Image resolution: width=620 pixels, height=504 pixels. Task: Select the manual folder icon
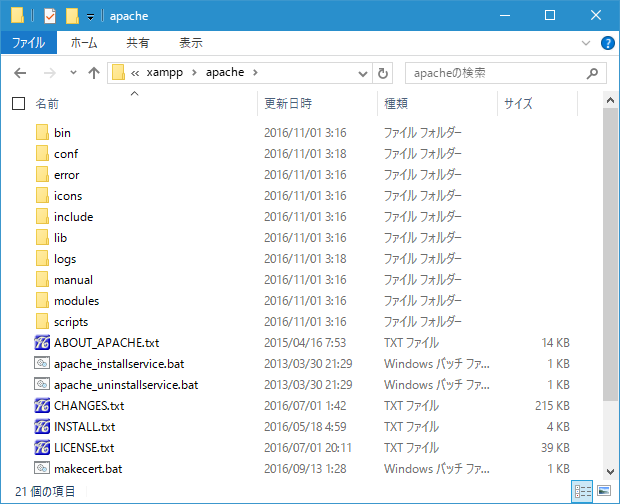tap(42, 279)
